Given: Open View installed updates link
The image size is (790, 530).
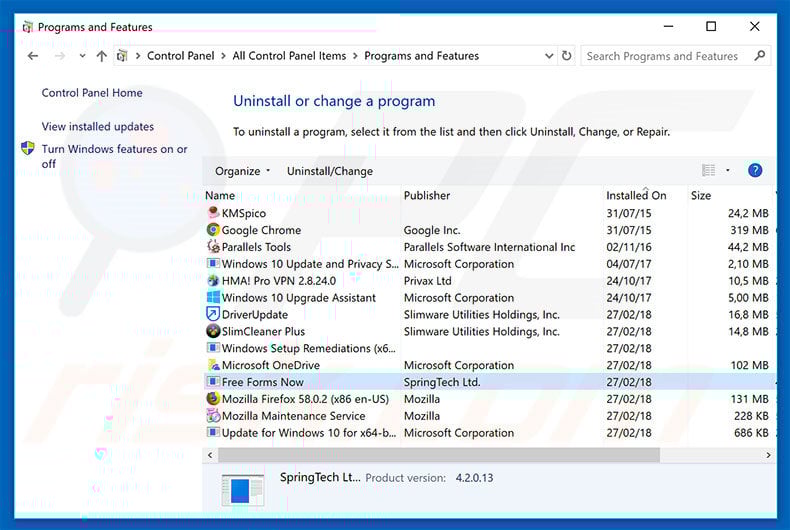Looking at the screenshot, I should pos(98,126).
